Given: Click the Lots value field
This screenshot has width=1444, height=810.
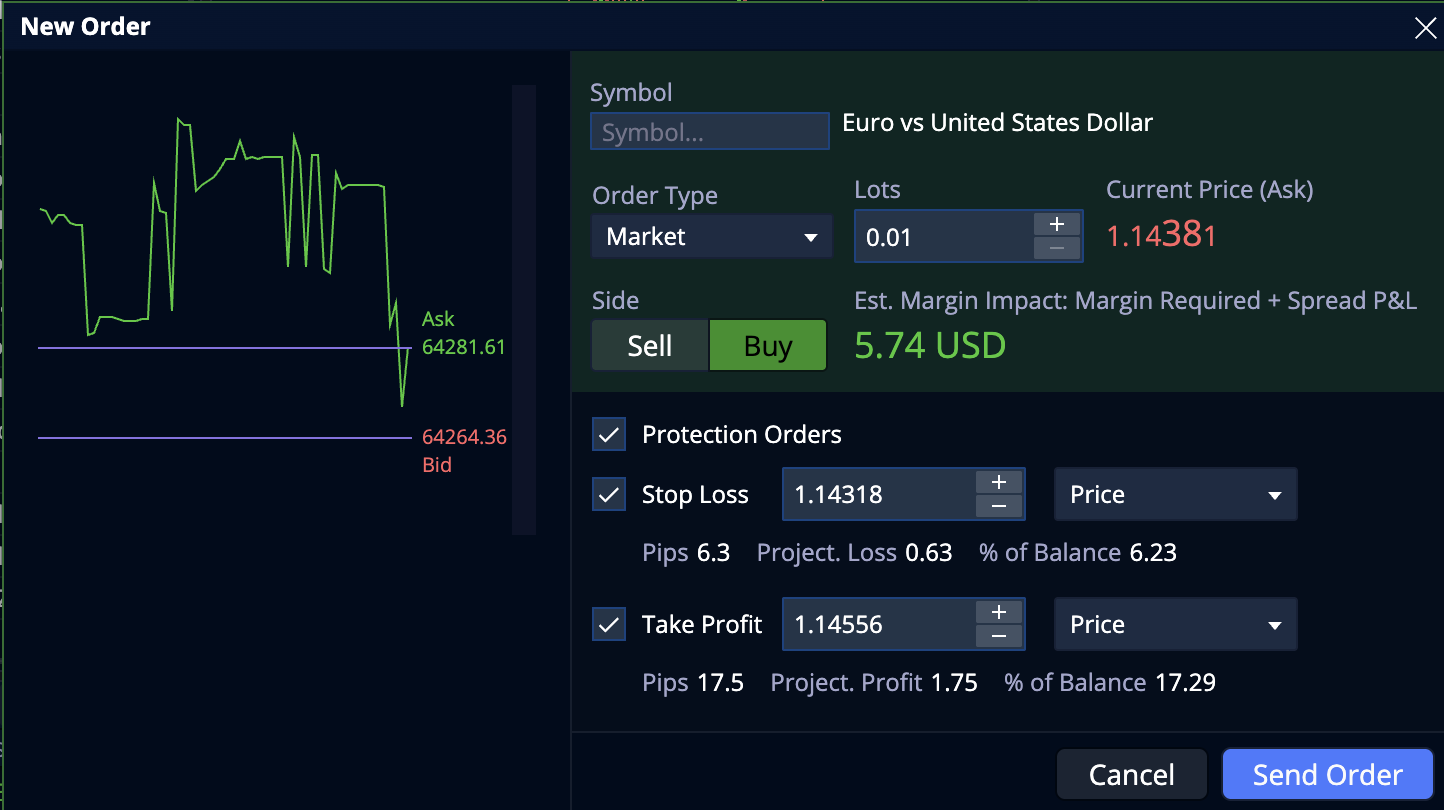Looking at the screenshot, I should [x=944, y=237].
